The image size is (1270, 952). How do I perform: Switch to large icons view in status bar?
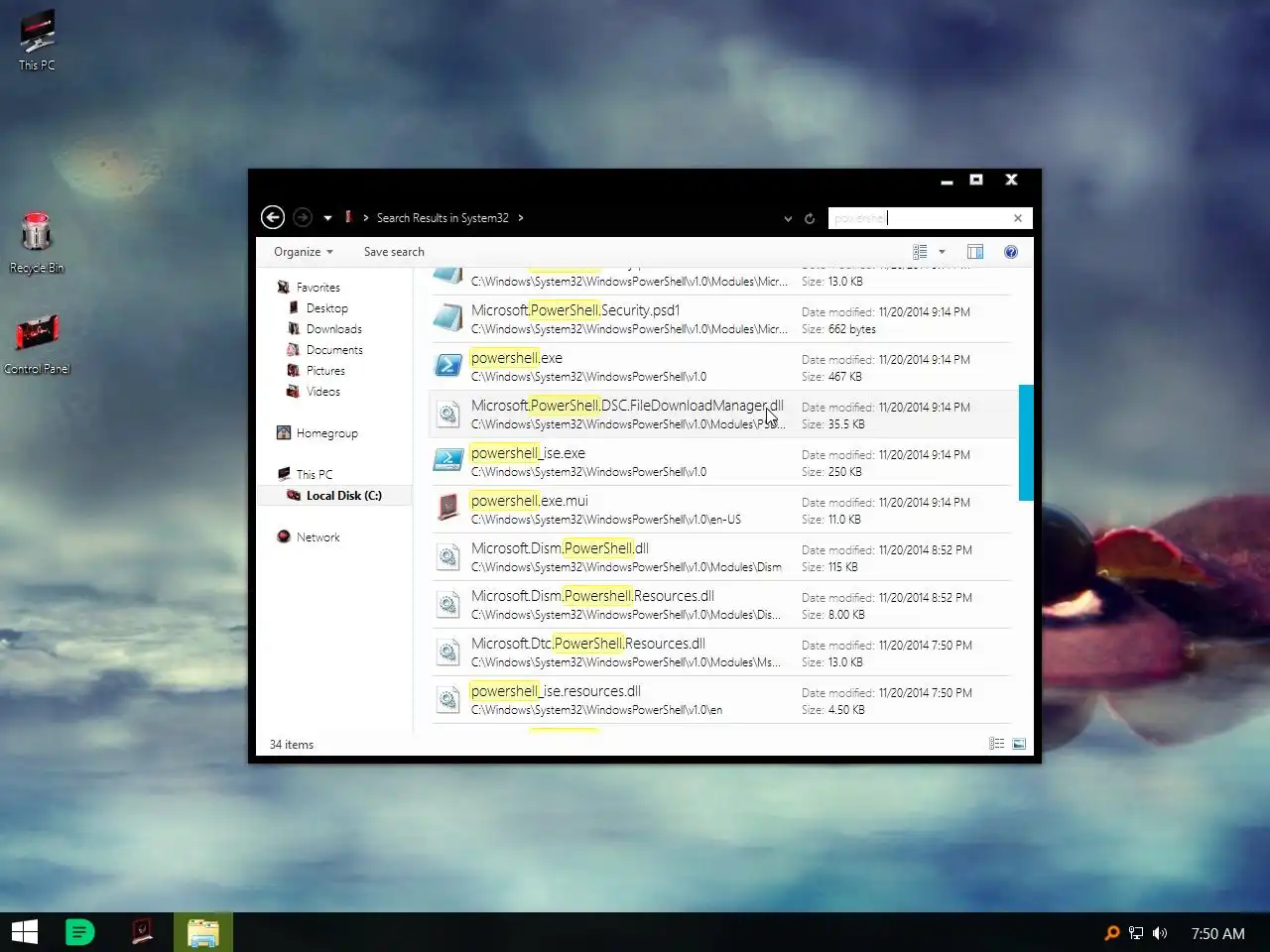(x=1019, y=744)
